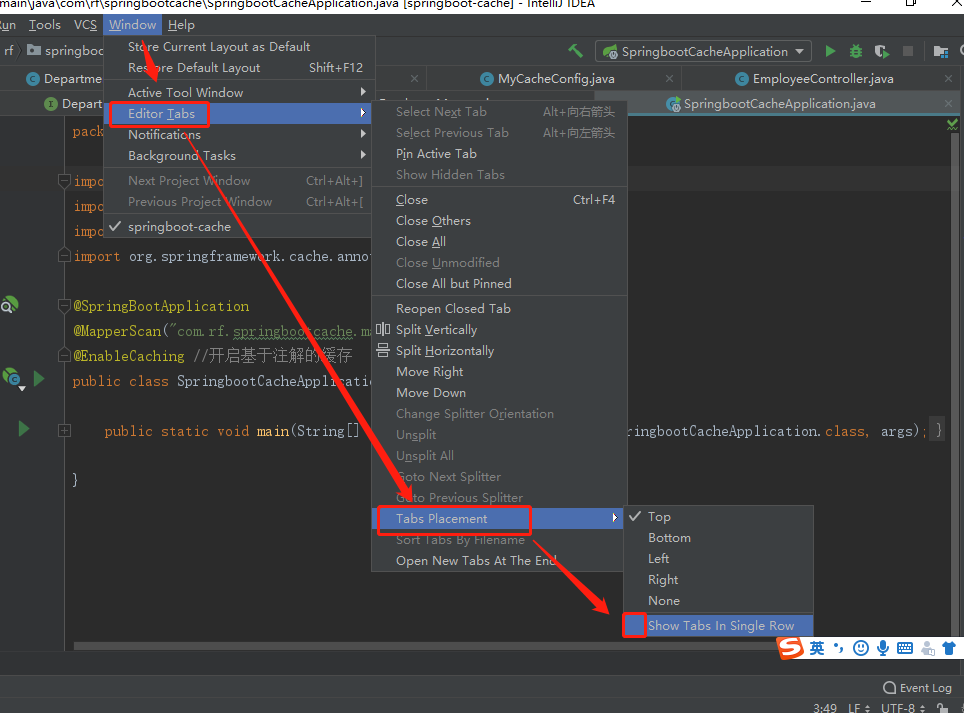Open the VCS menu
The height and width of the screenshot is (713, 964).
(x=85, y=25)
